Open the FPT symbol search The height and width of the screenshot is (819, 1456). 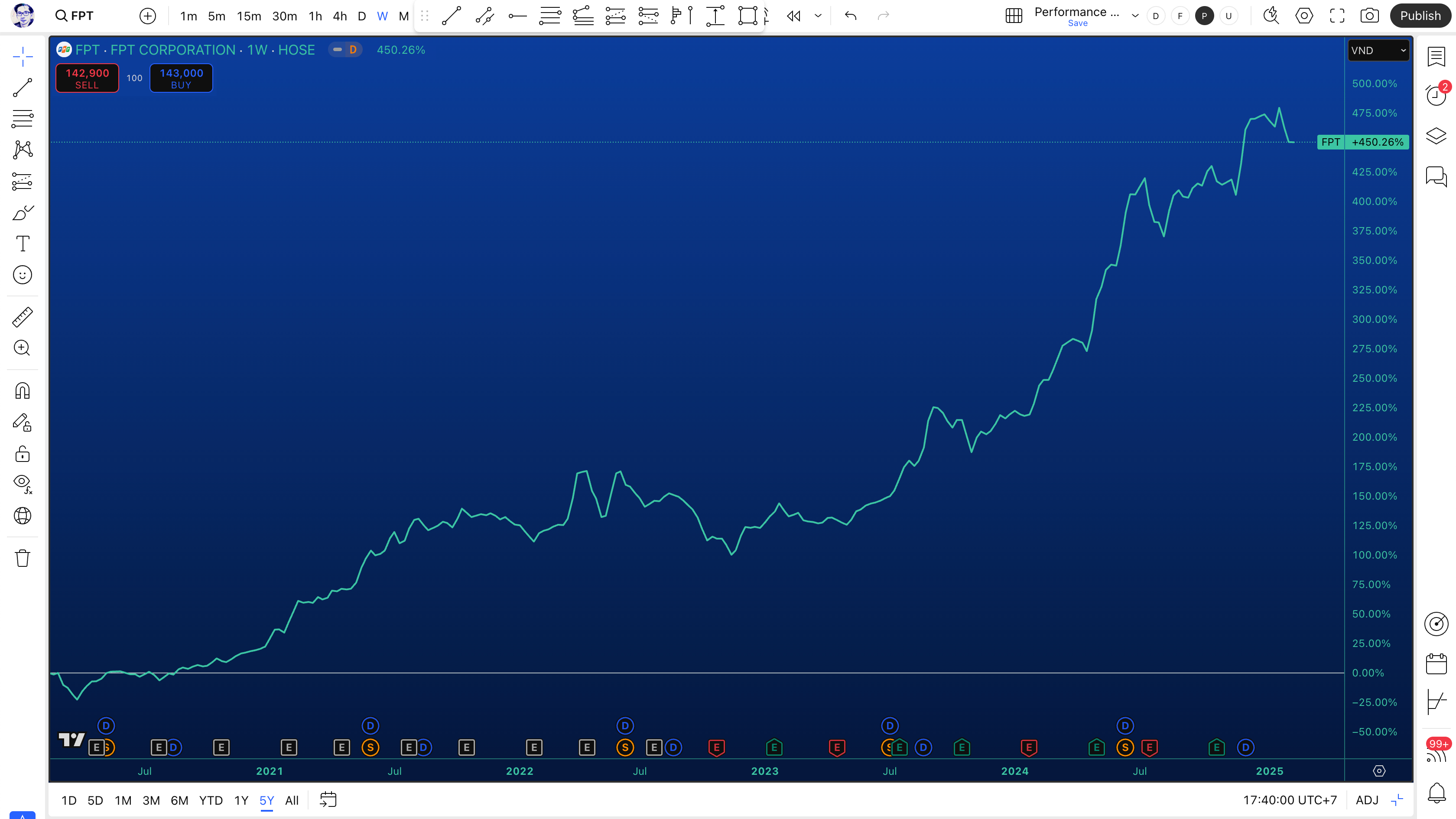[74, 16]
